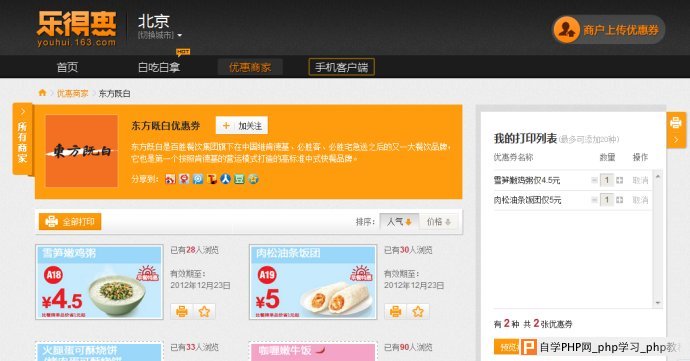Cancel 雪笋嫩鸡粥仅4.5元 from print list

pyautogui.click(x=640, y=180)
